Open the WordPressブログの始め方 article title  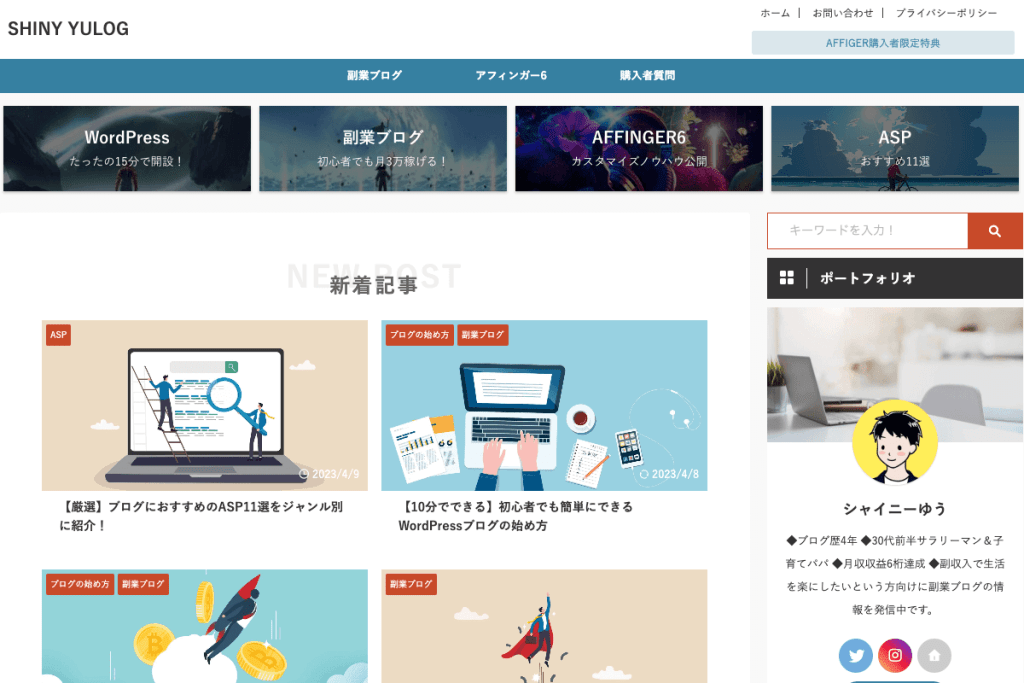tap(515, 516)
